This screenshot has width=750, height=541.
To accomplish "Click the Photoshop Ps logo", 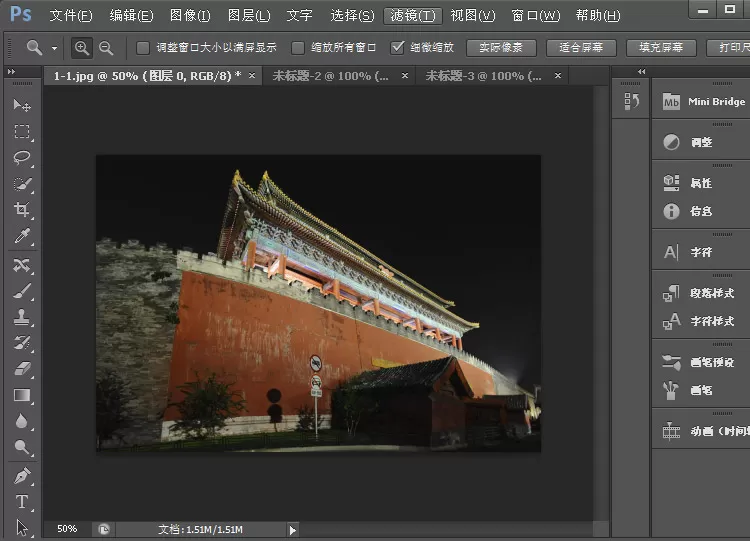I will [x=21, y=14].
